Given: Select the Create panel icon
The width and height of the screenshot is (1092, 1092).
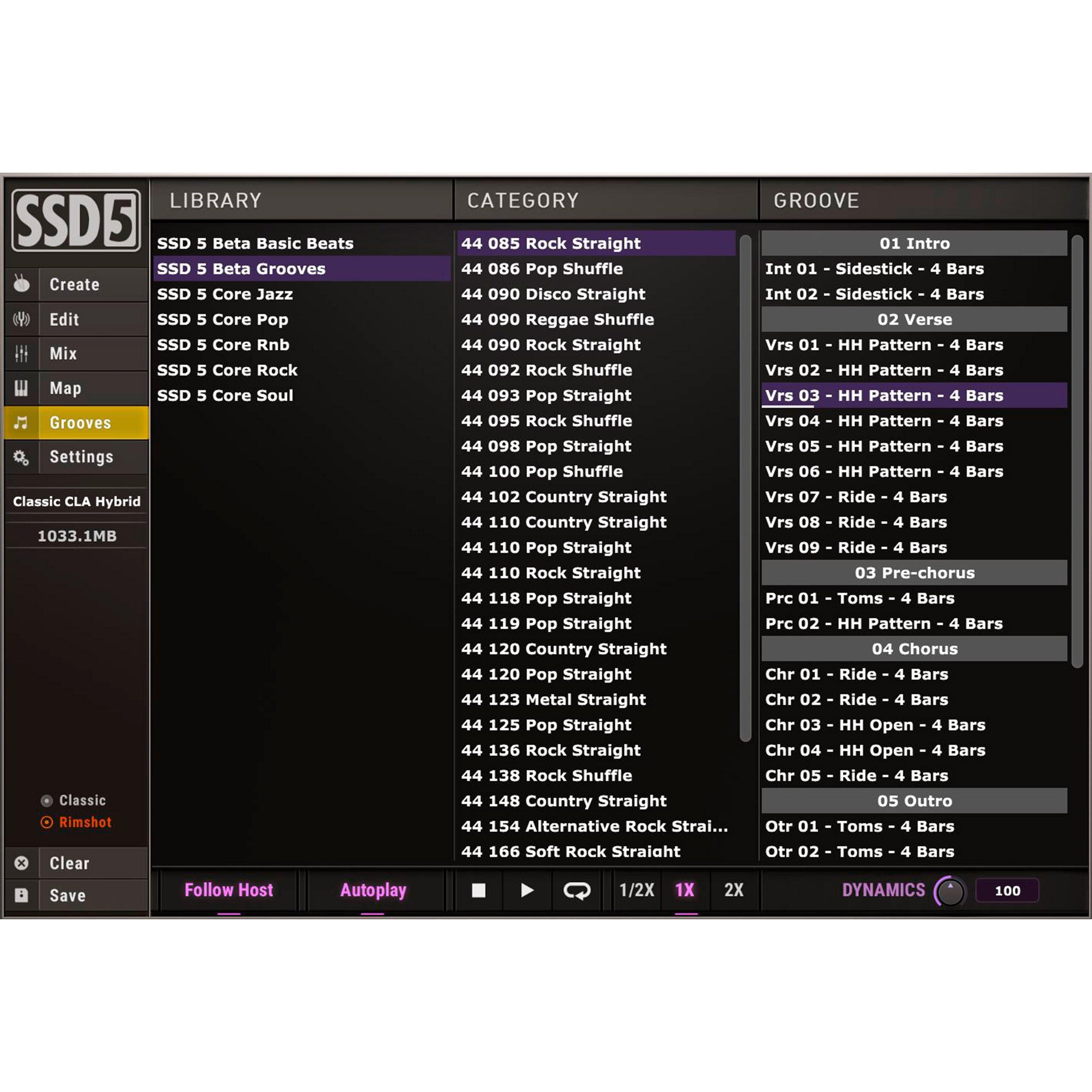Looking at the screenshot, I should [x=21, y=284].
